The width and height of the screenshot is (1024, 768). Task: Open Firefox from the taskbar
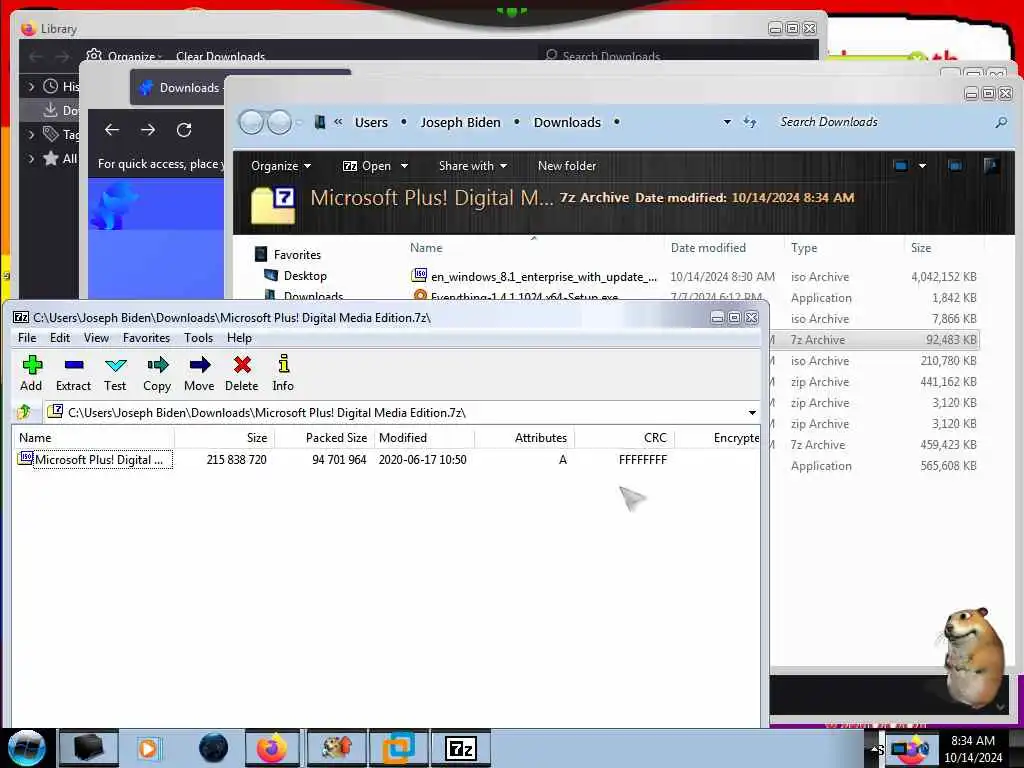tap(272, 748)
